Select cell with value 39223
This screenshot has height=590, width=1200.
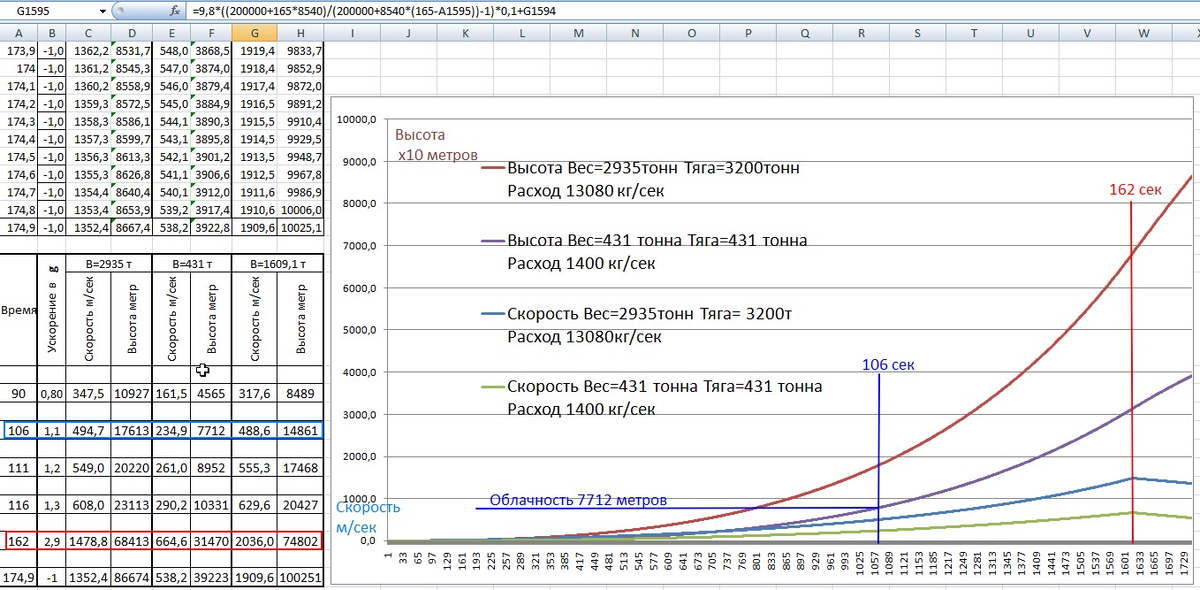tap(211, 578)
